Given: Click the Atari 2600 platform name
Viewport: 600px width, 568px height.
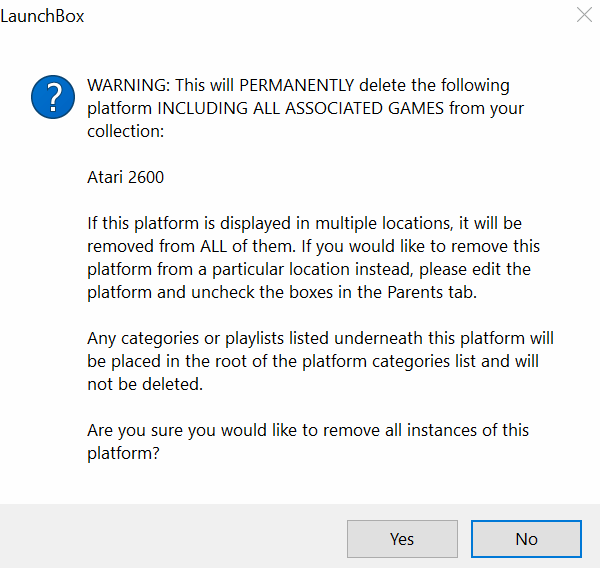Looking at the screenshot, I should (x=126, y=177).
